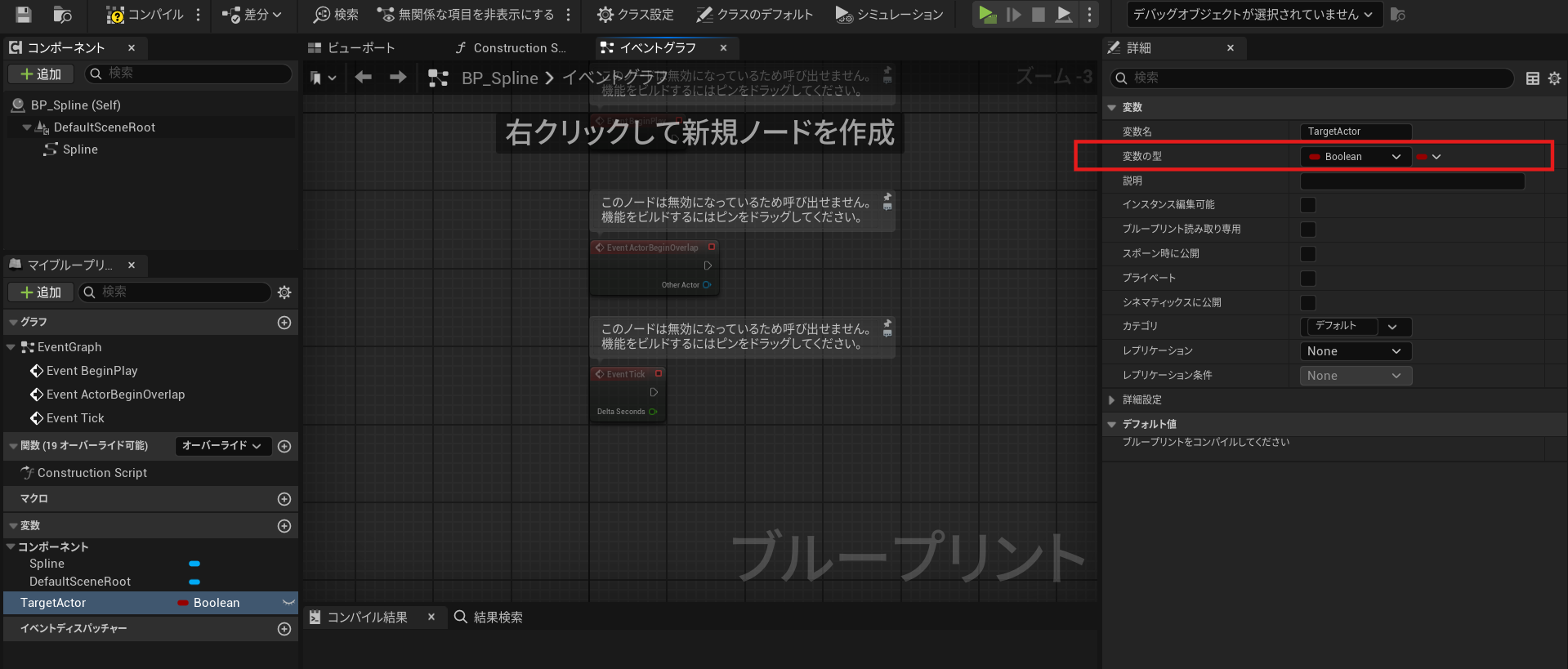Open the オーバーライド override dropdown
The image size is (1568, 669).
222,446
